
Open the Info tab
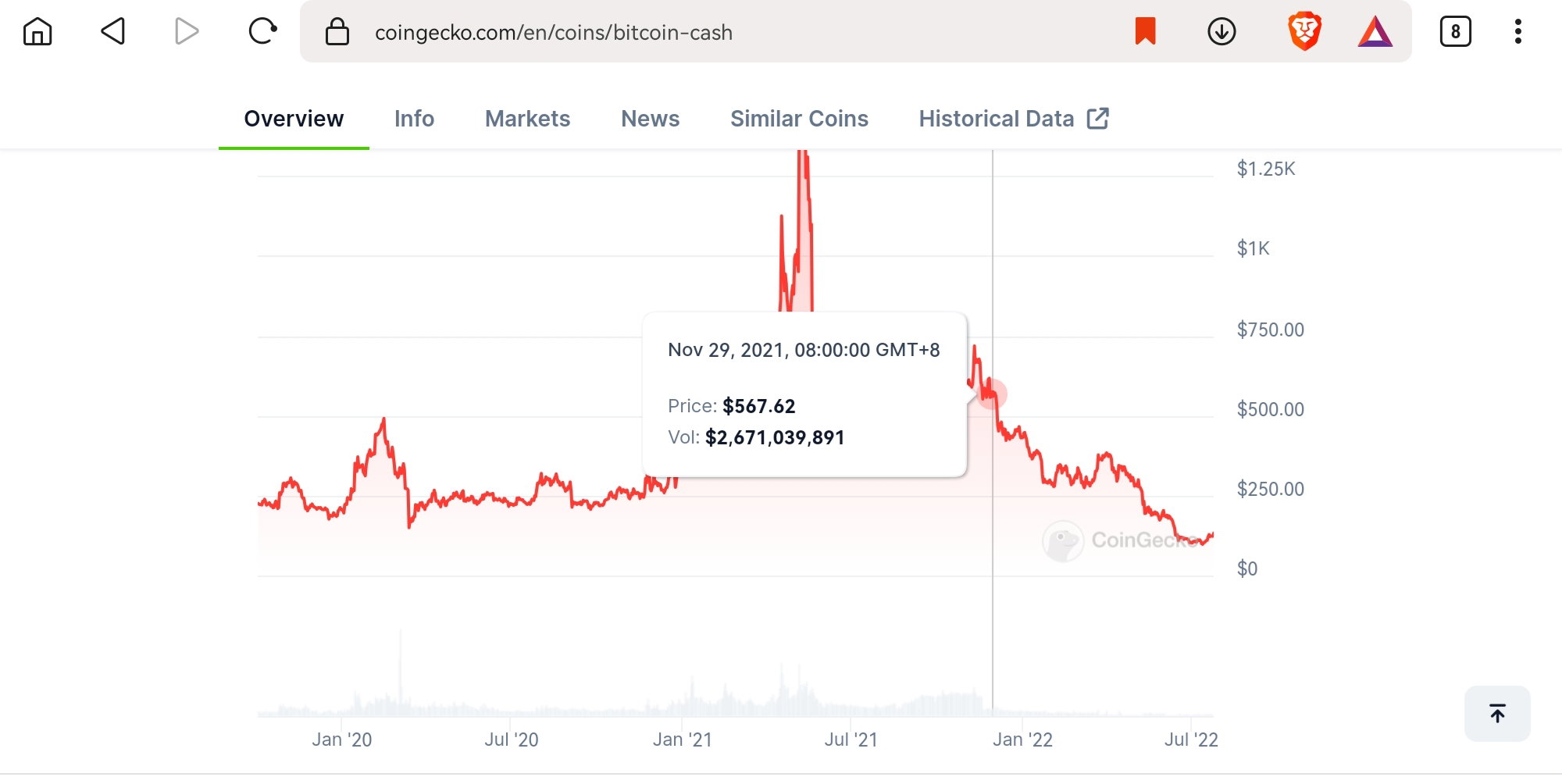coord(414,119)
